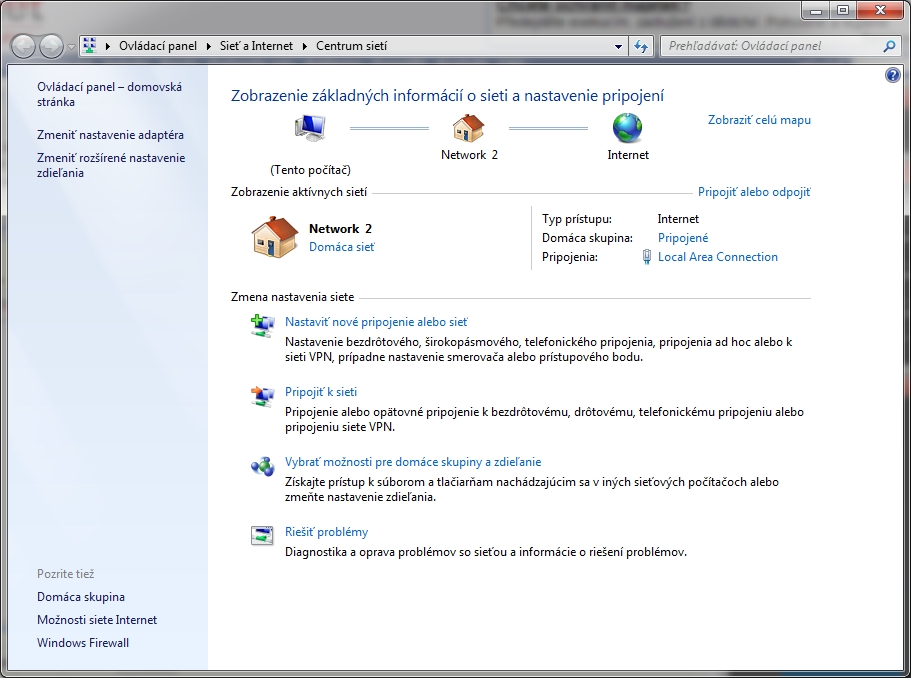The height and width of the screenshot is (678, 911).
Task: Click the Internet globe icon
Action: (627, 128)
